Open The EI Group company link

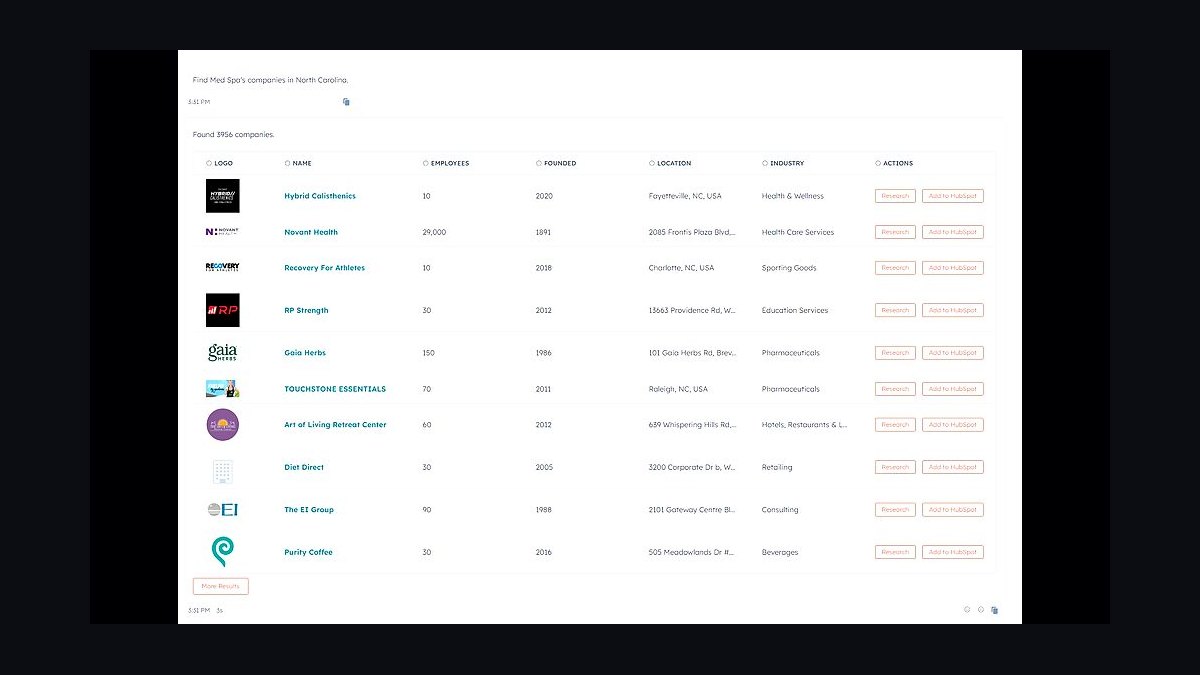tap(309, 510)
